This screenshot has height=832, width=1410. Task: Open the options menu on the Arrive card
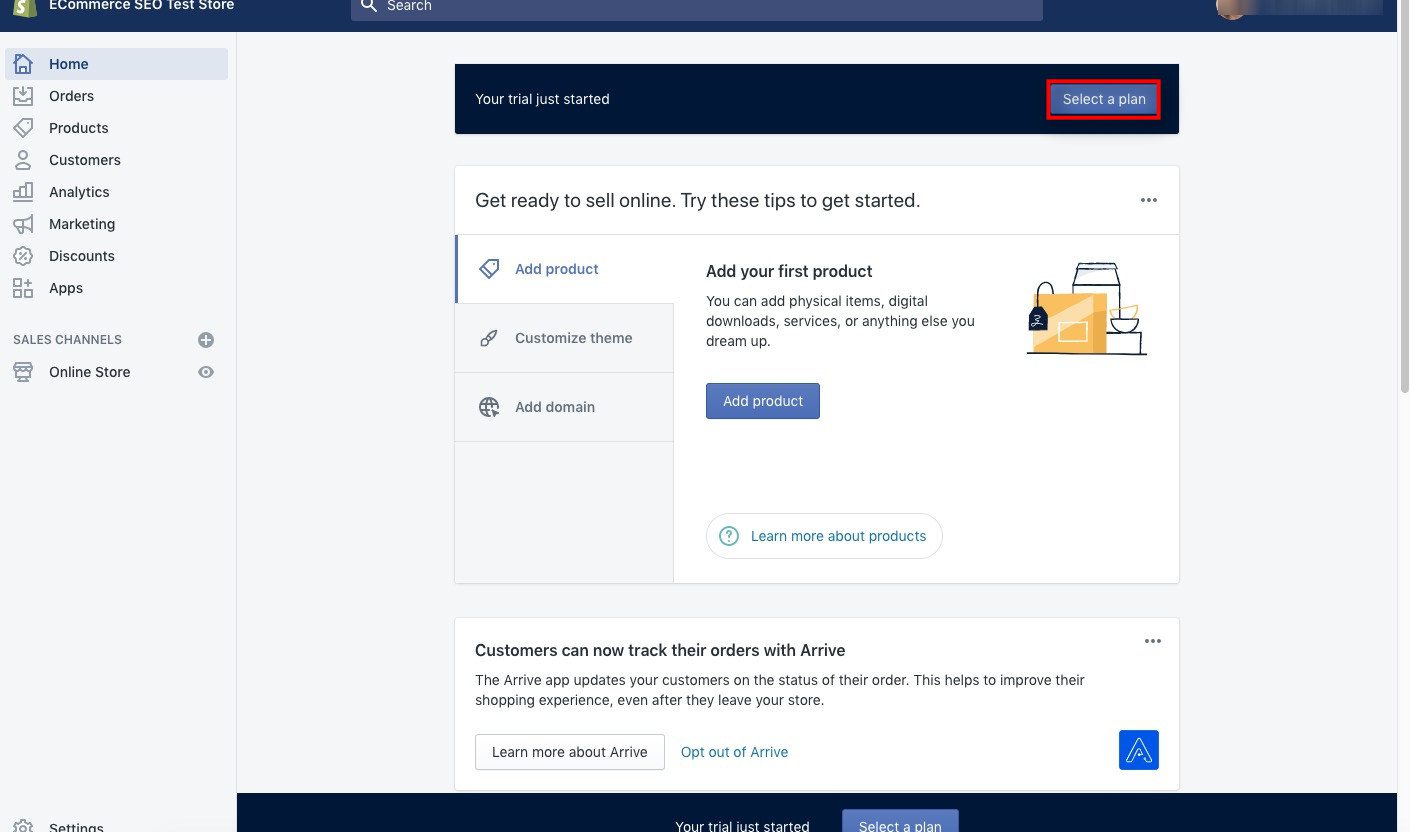point(1152,640)
